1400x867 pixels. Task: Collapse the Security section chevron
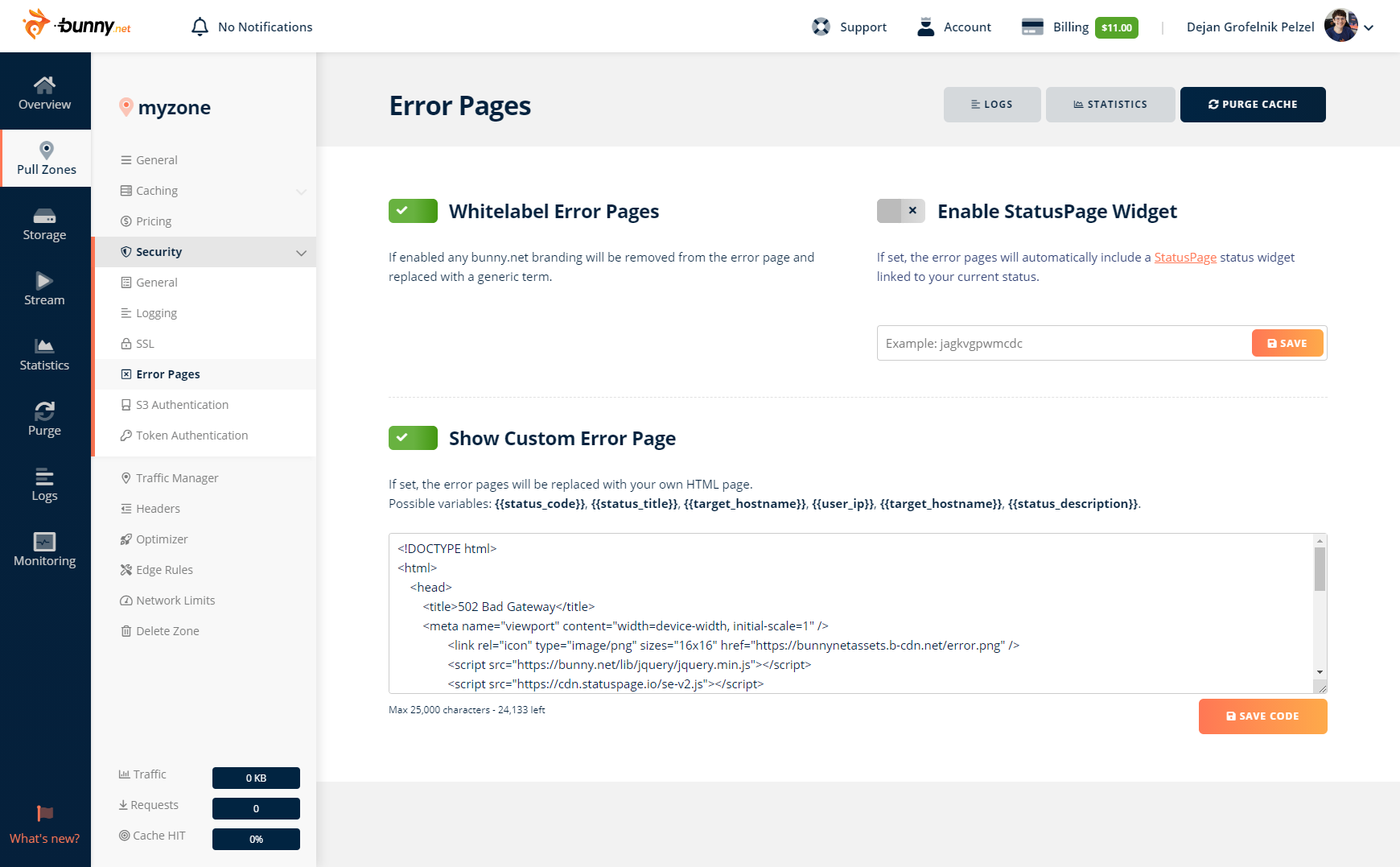(x=301, y=253)
